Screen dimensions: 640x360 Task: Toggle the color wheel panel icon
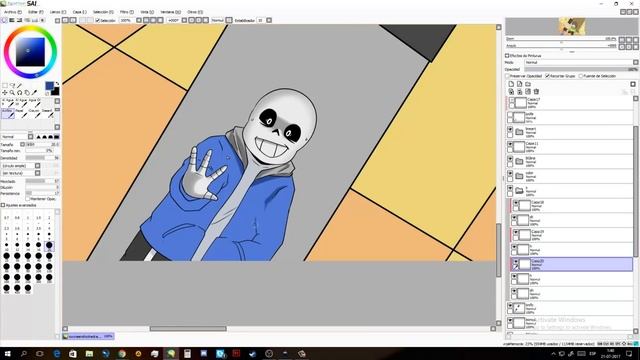(x=4, y=20)
